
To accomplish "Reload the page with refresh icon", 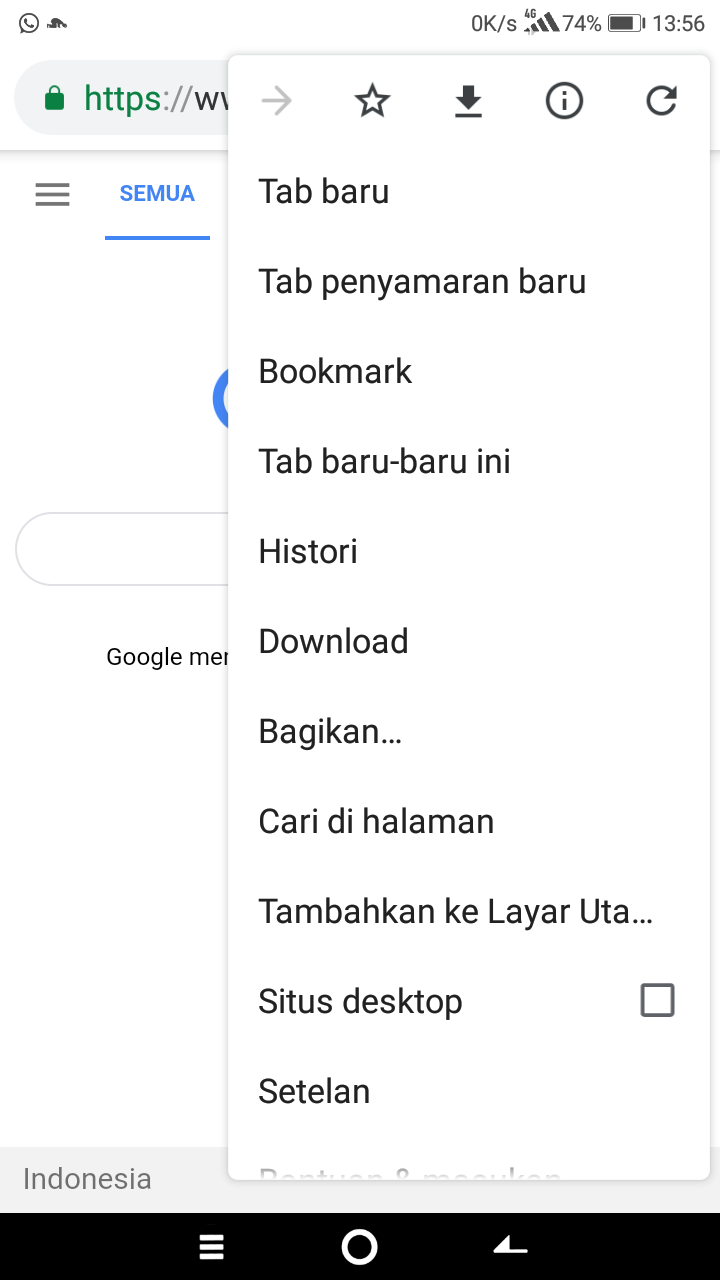I will [661, 101].
